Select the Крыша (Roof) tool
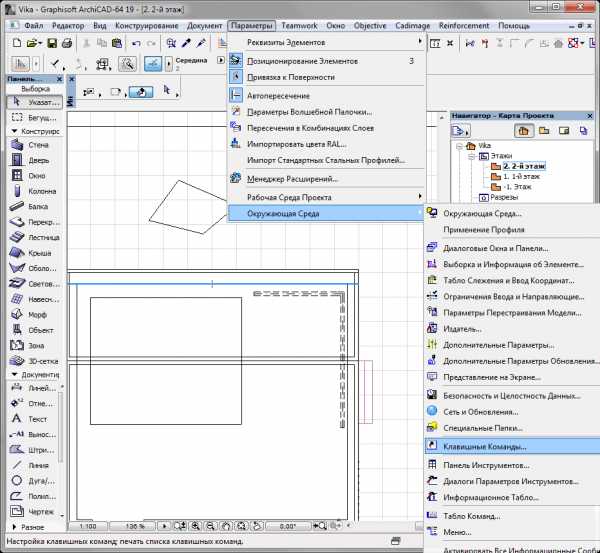The height and width of the screenshot is (553, 600). (x=34, y=253)
